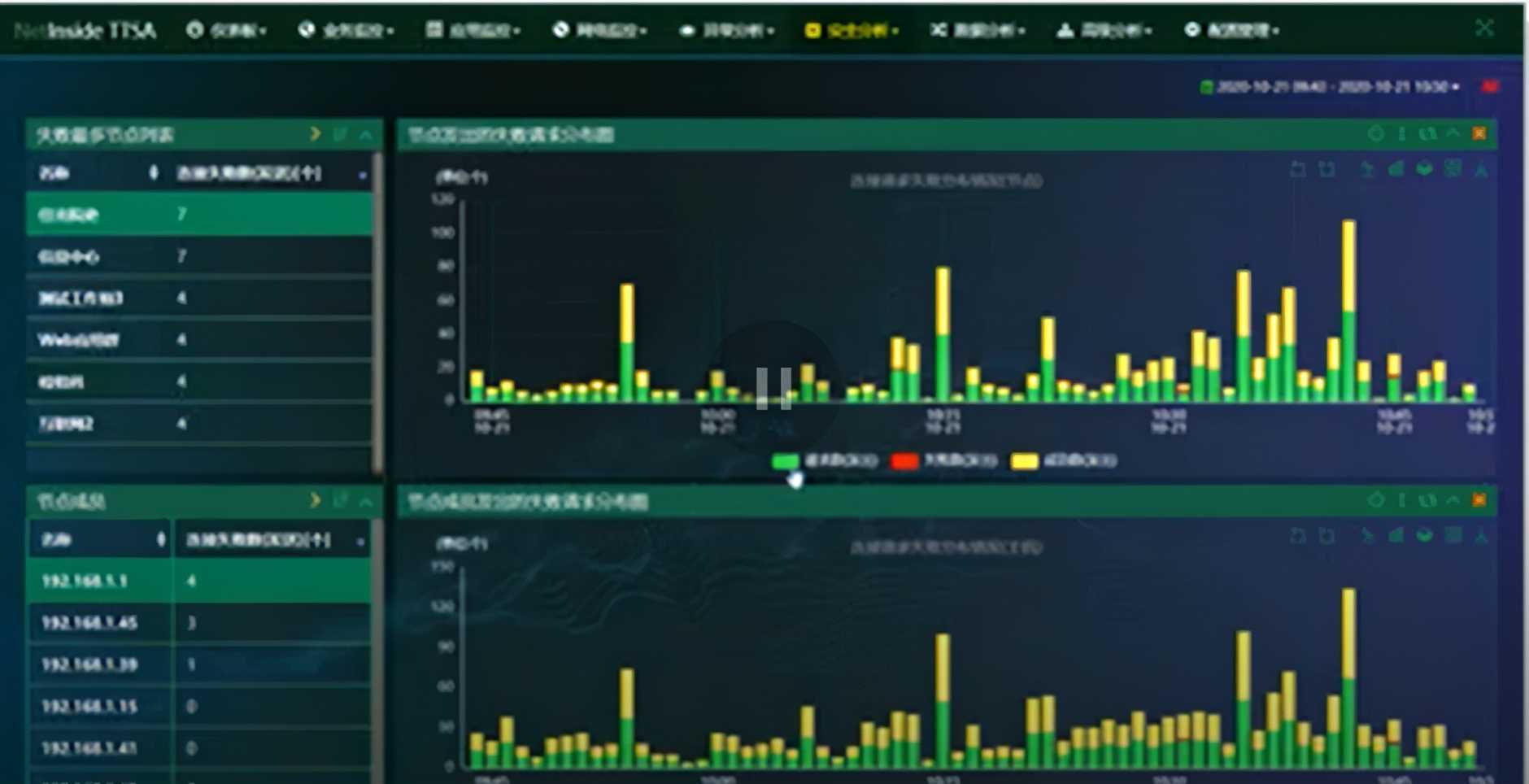Open the count column dropdown in members table
This screenshot has width=1529, height=784.
tap(360, 541)
